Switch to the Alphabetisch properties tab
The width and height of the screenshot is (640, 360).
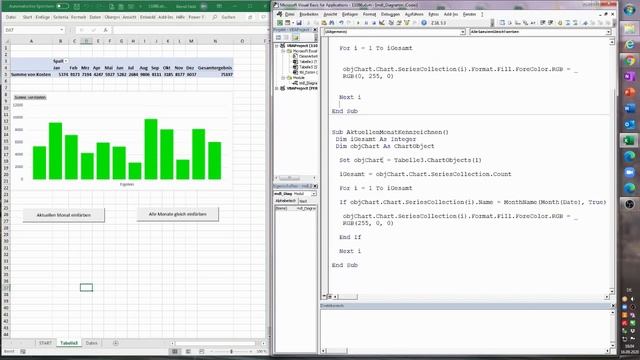[x=286, y=201]
